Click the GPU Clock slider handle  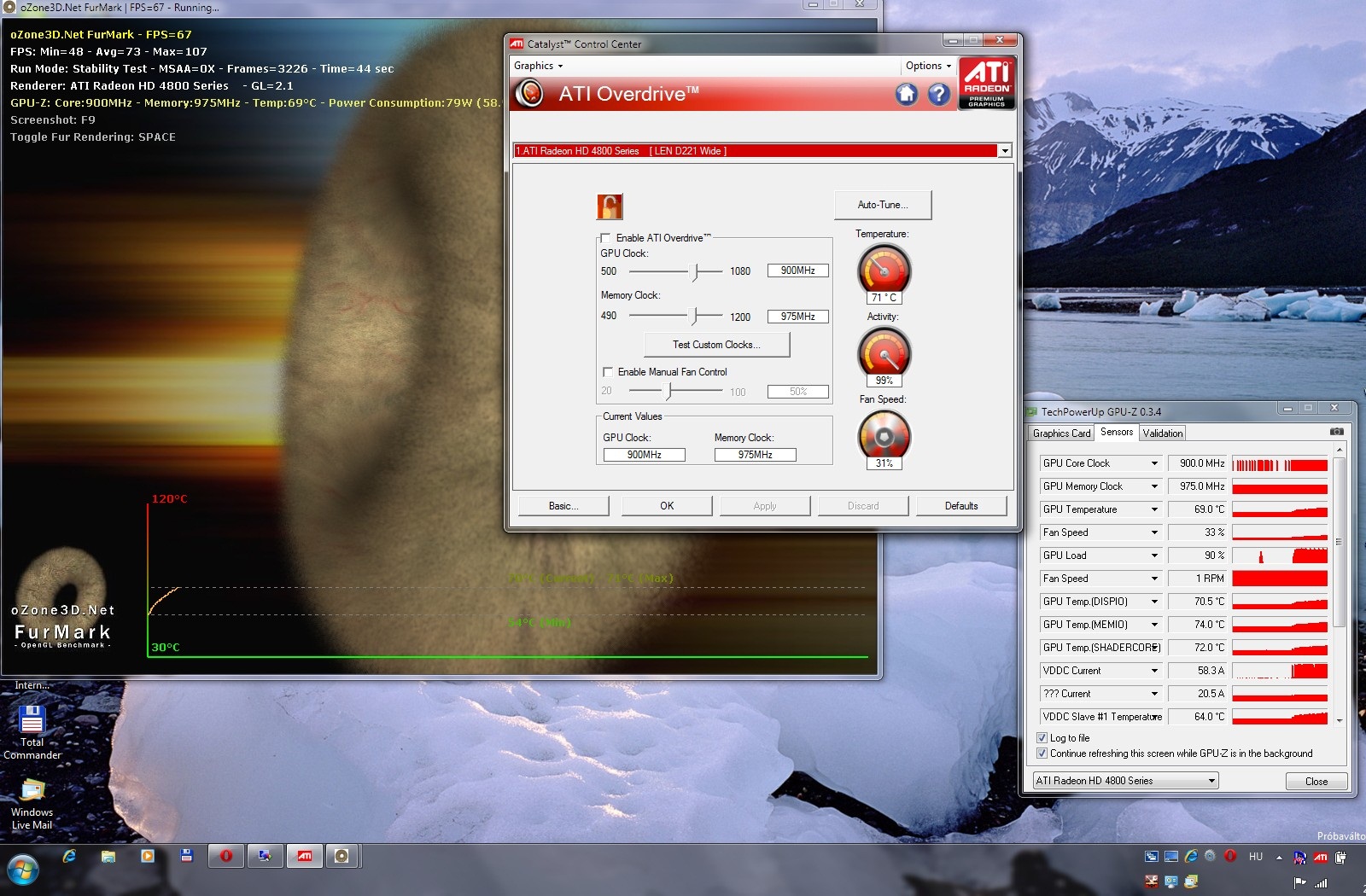[696, 271]
